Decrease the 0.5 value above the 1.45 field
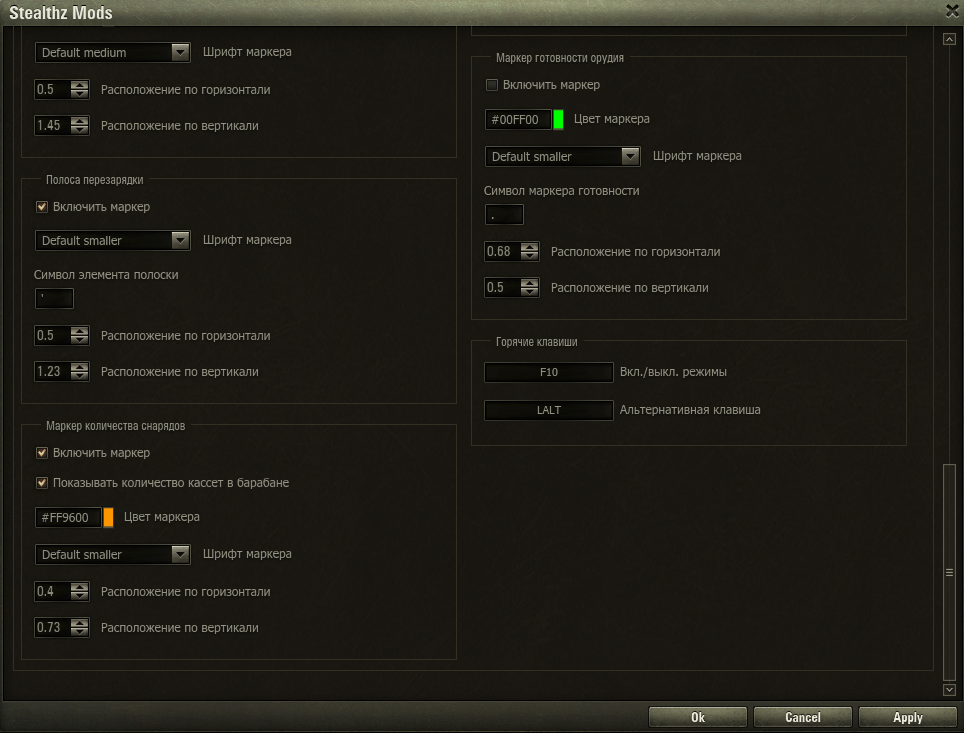964x733 pixels. (x=79, y=94)
